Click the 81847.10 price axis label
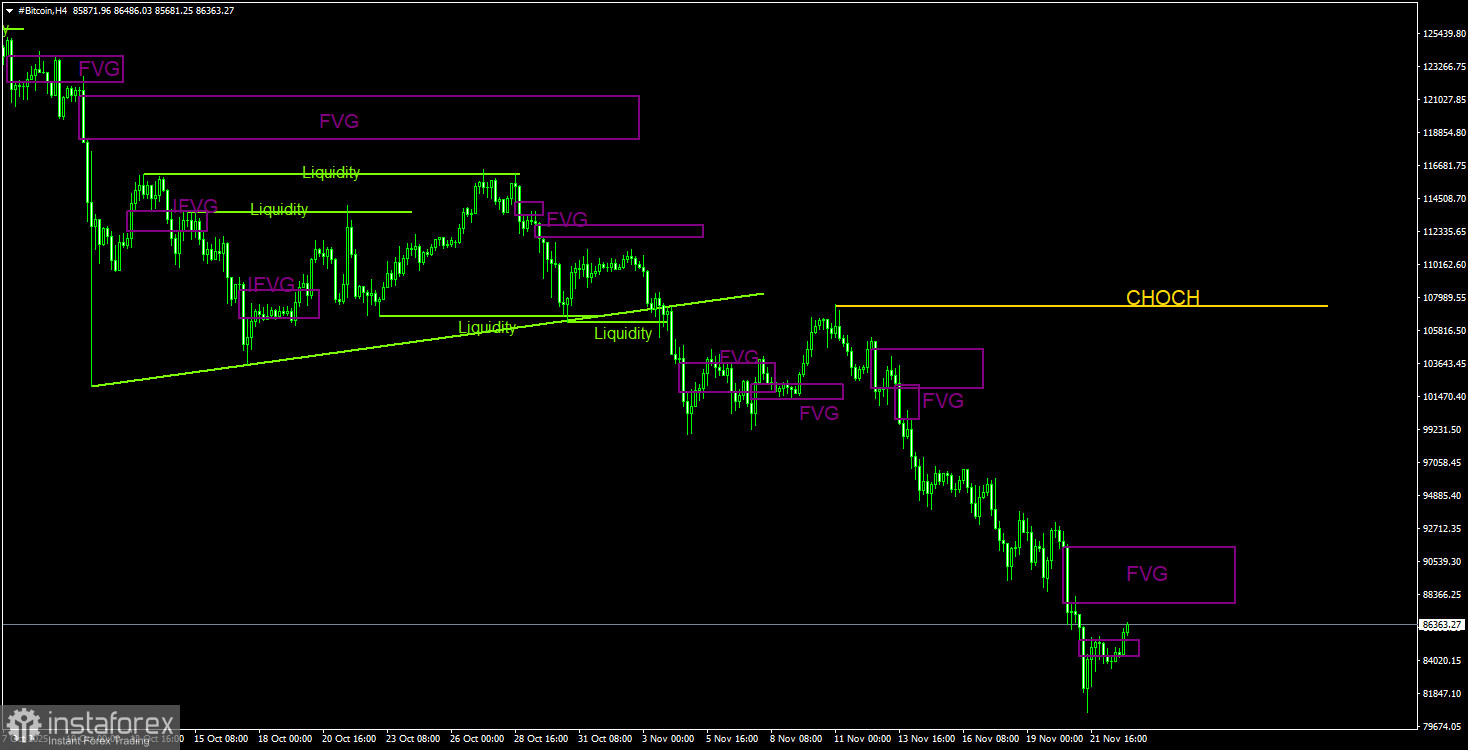1468x750 pixels. [1440, 693]
